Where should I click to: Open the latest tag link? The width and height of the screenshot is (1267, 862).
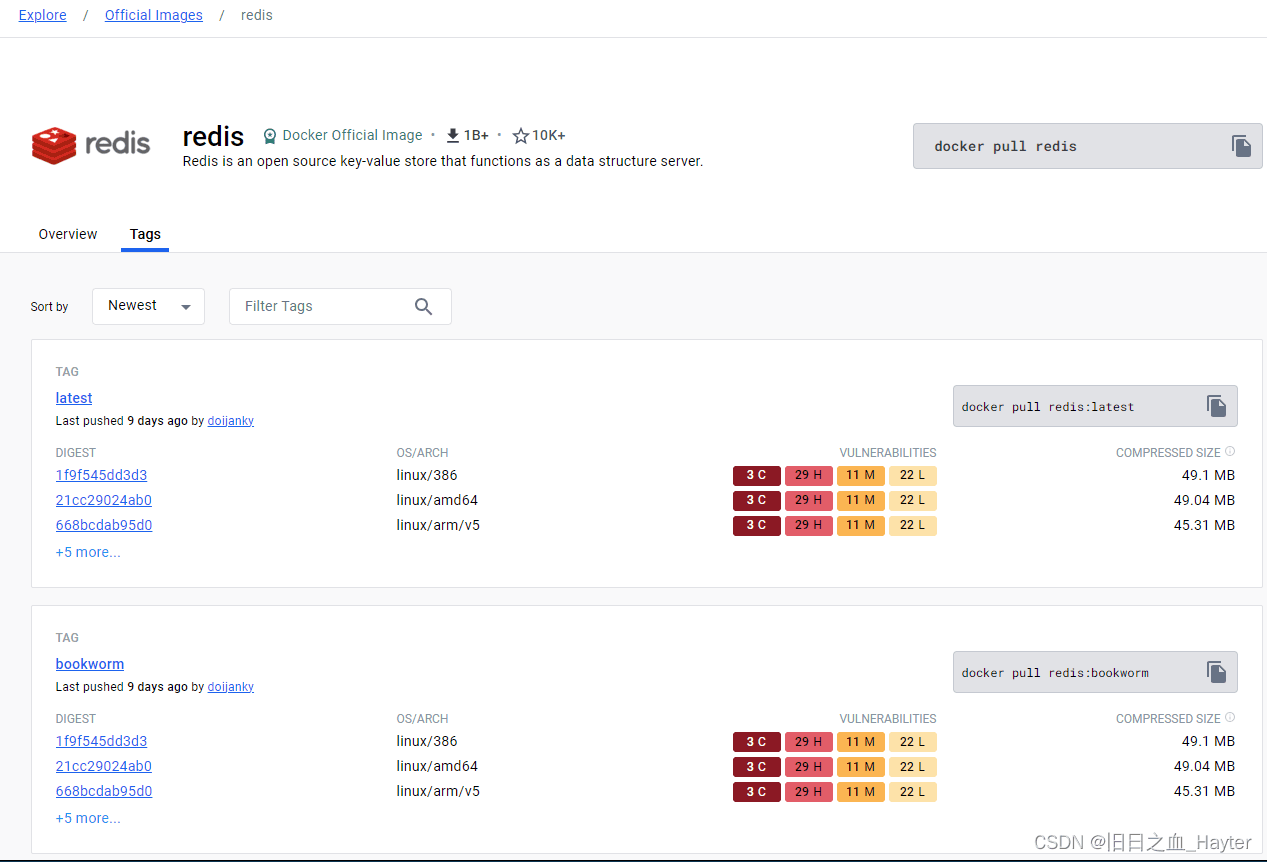pos(74,398)
